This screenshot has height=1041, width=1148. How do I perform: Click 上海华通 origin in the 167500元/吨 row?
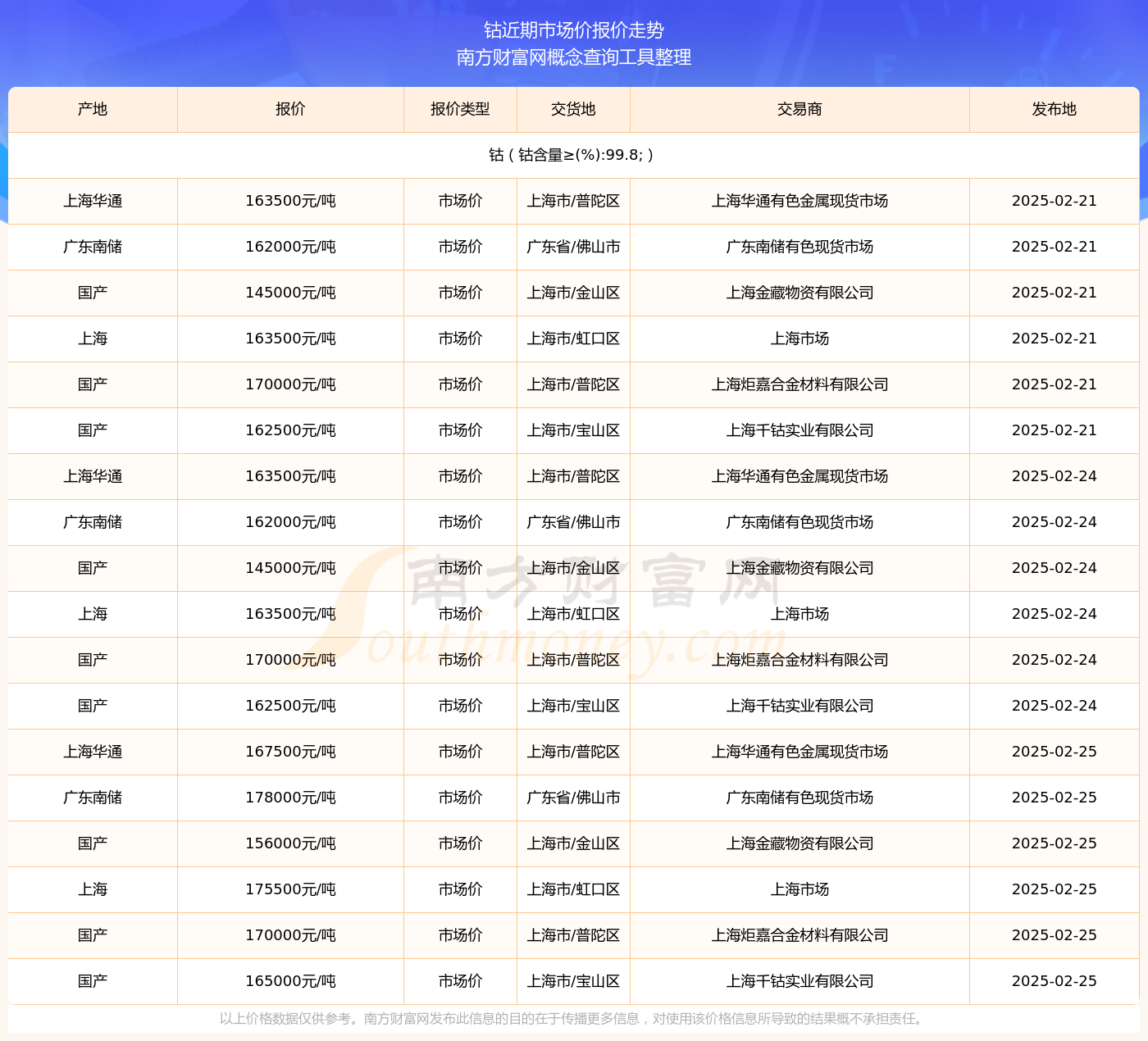pos(93,752)
